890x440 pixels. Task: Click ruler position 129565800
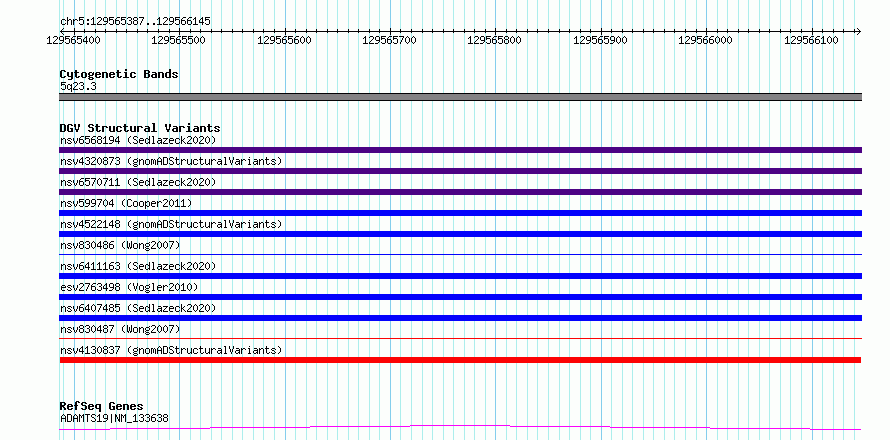[495, 40]
